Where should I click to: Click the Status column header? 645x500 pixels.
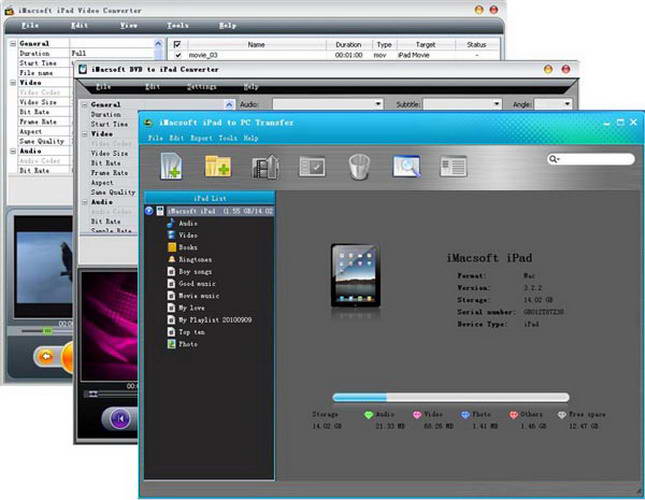[x=477, y=44]
